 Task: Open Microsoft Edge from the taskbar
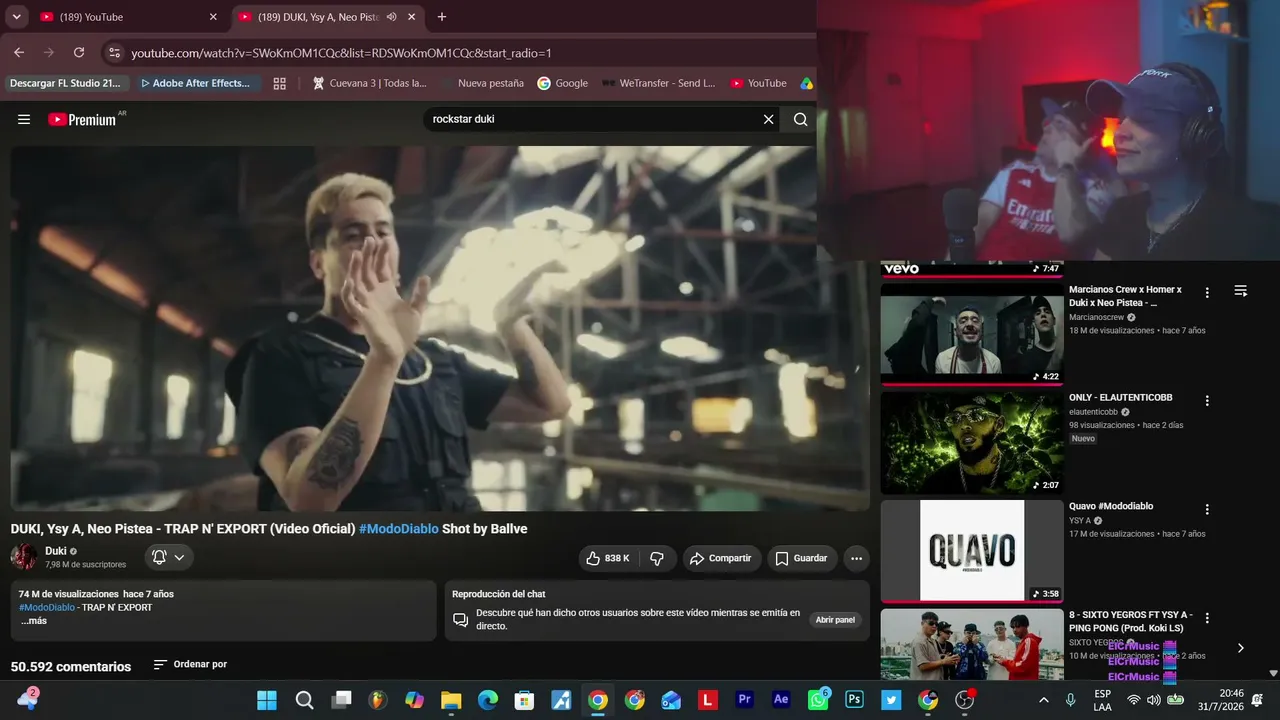click(x=488, y=700)
